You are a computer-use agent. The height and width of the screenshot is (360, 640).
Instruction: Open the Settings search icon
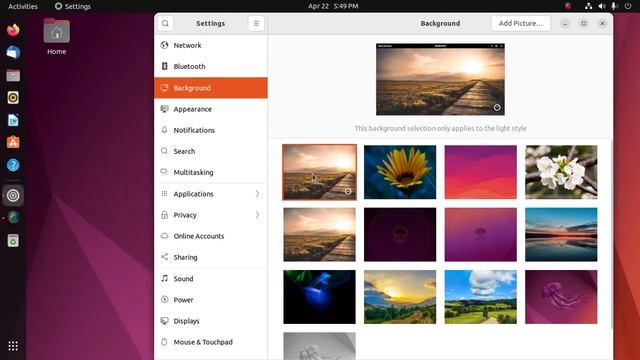click(x=165, y=23)
